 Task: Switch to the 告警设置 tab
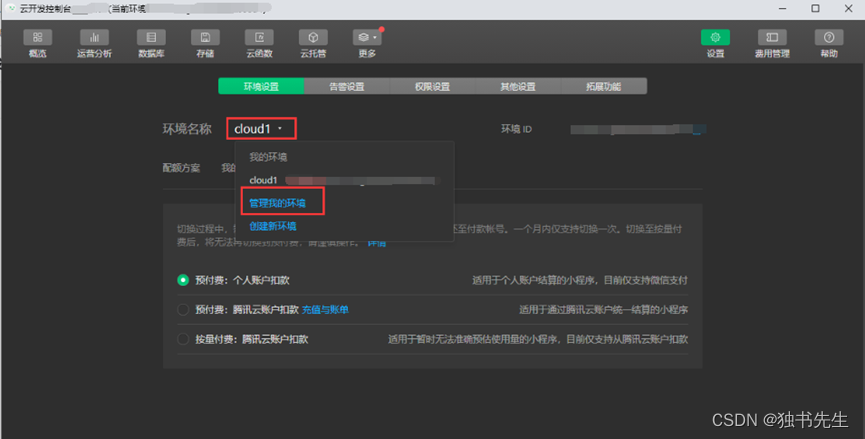347,86
